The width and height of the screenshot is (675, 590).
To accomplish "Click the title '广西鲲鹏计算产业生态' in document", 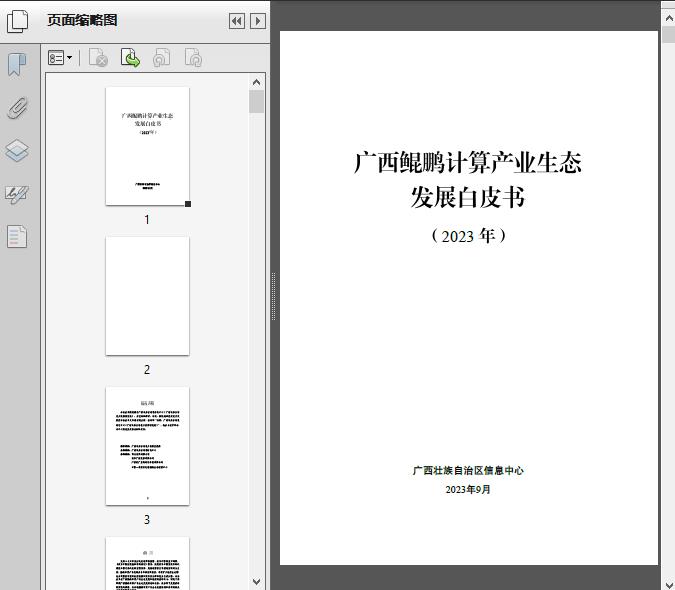I will [468, 163].
